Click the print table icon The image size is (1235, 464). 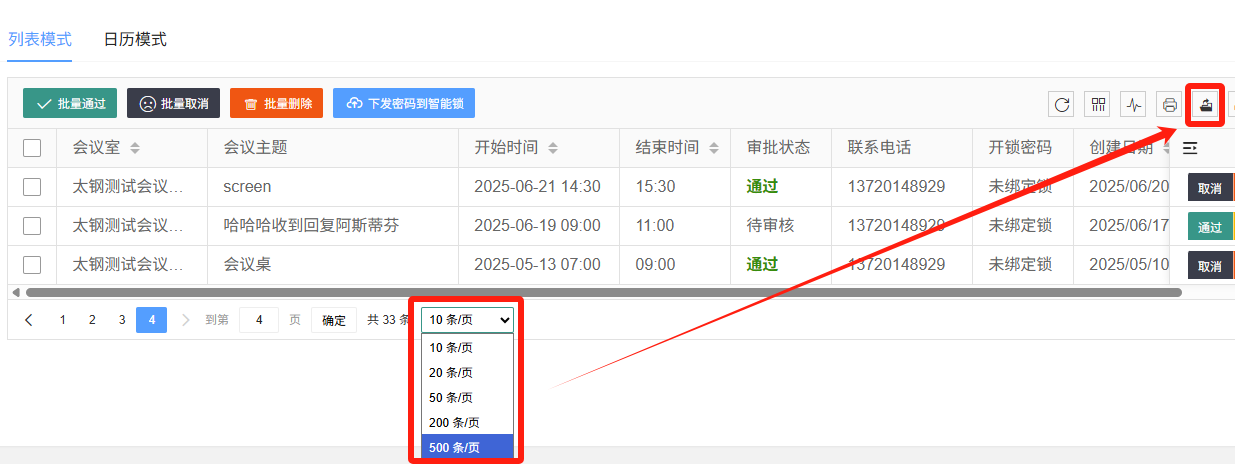tap(1169, 104)
